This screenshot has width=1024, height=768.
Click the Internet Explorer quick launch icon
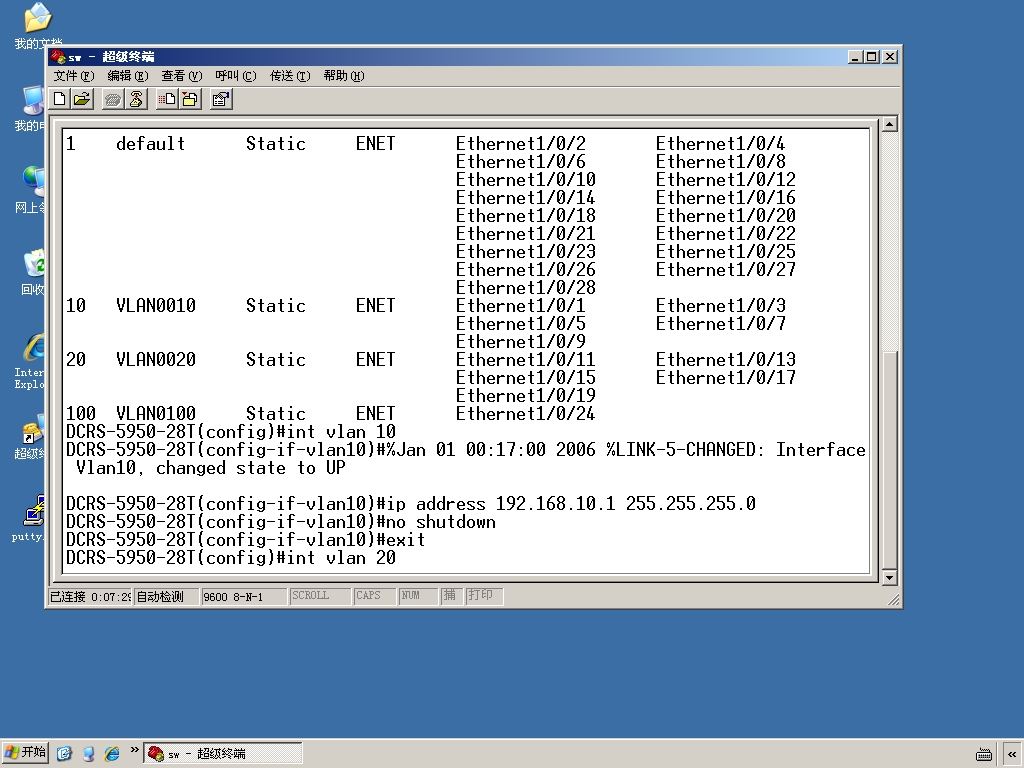(x=112, y=753)
